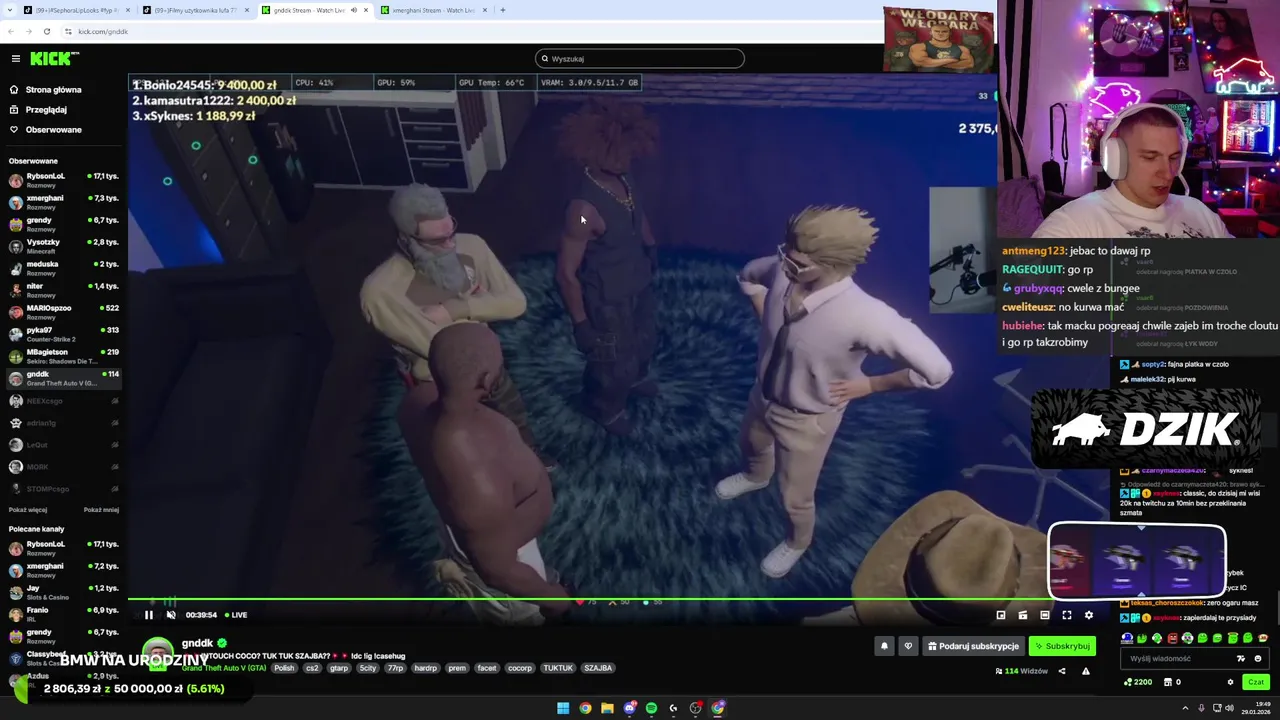Send message with Czat button
1280x720 pixels.
pyautogui.click(x=1256, y=682)
